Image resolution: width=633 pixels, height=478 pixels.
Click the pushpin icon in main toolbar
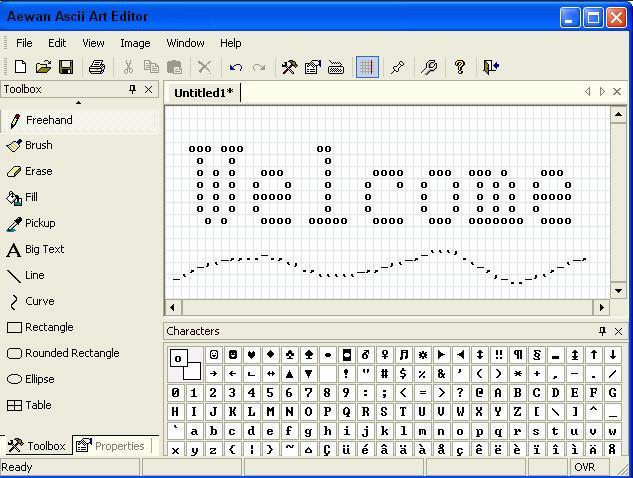[398, 67]
